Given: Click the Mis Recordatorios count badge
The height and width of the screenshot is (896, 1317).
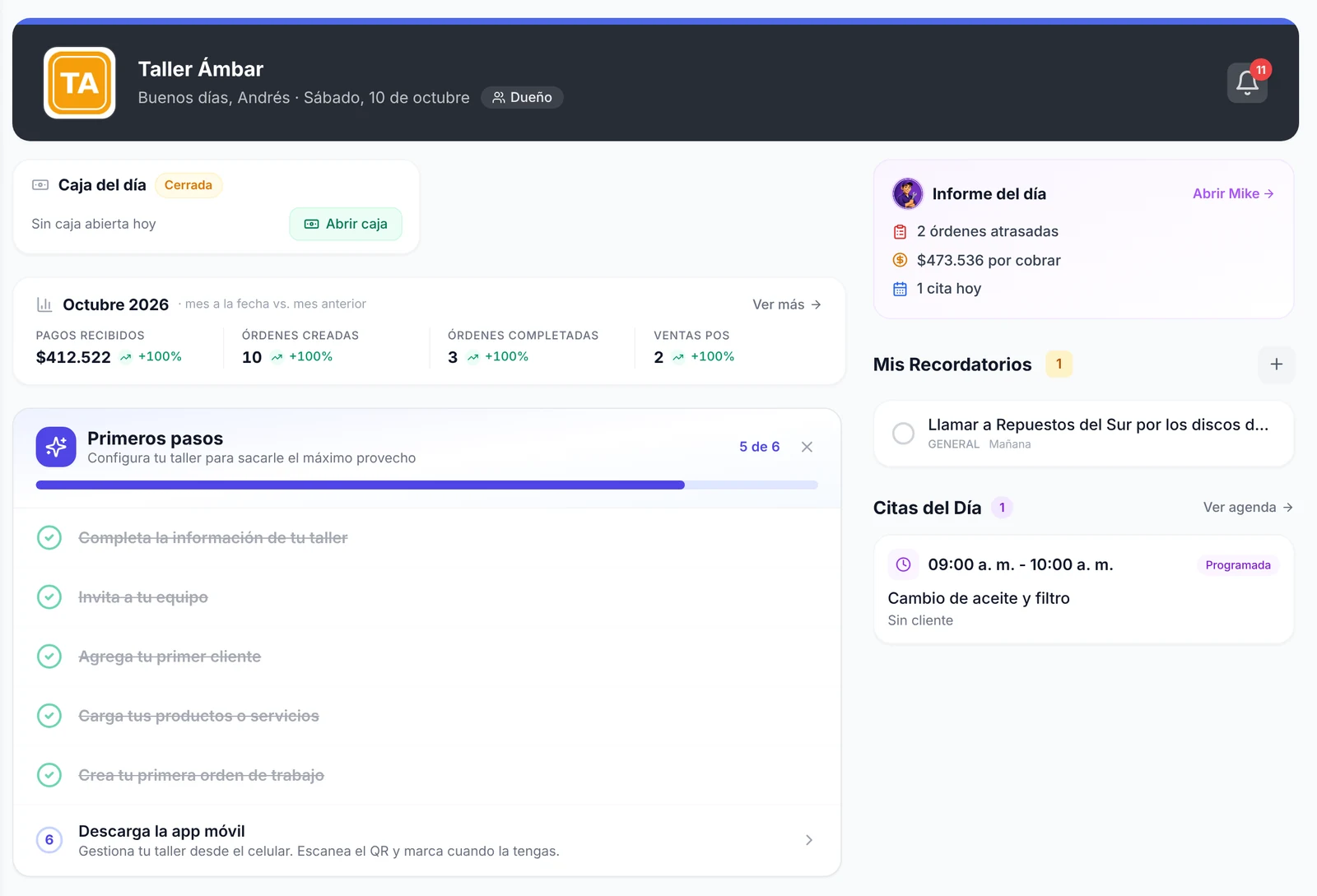Looking at the screenshot, I should point(1059,364).
